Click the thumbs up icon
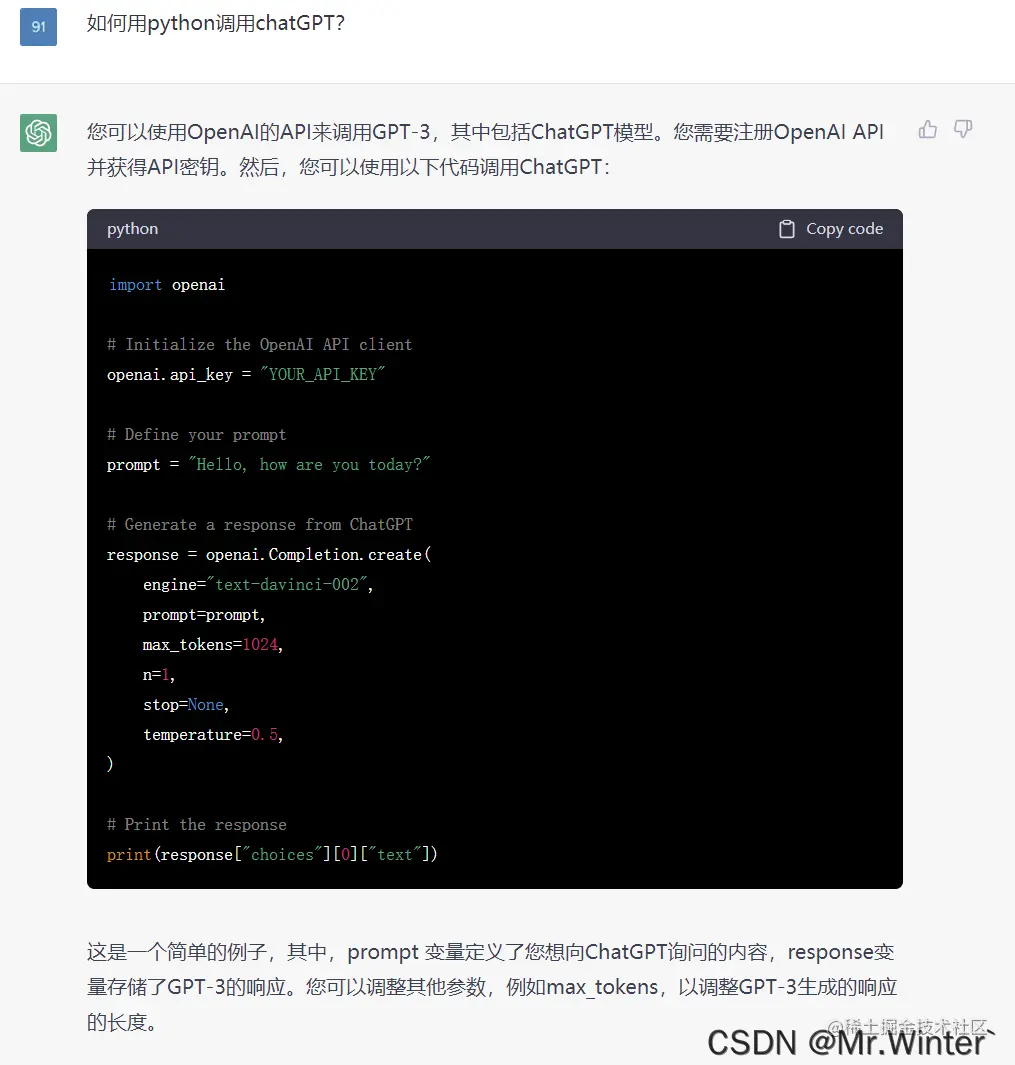The image size is (1015, 1065). (x=927, y=129)
